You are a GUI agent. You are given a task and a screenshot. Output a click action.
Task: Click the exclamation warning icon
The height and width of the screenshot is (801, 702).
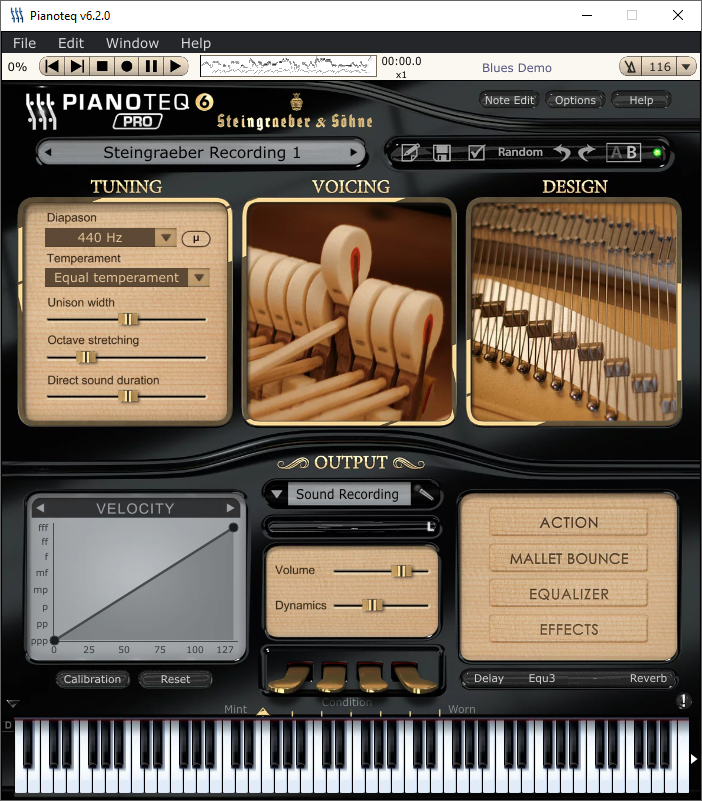click(684, 701)
